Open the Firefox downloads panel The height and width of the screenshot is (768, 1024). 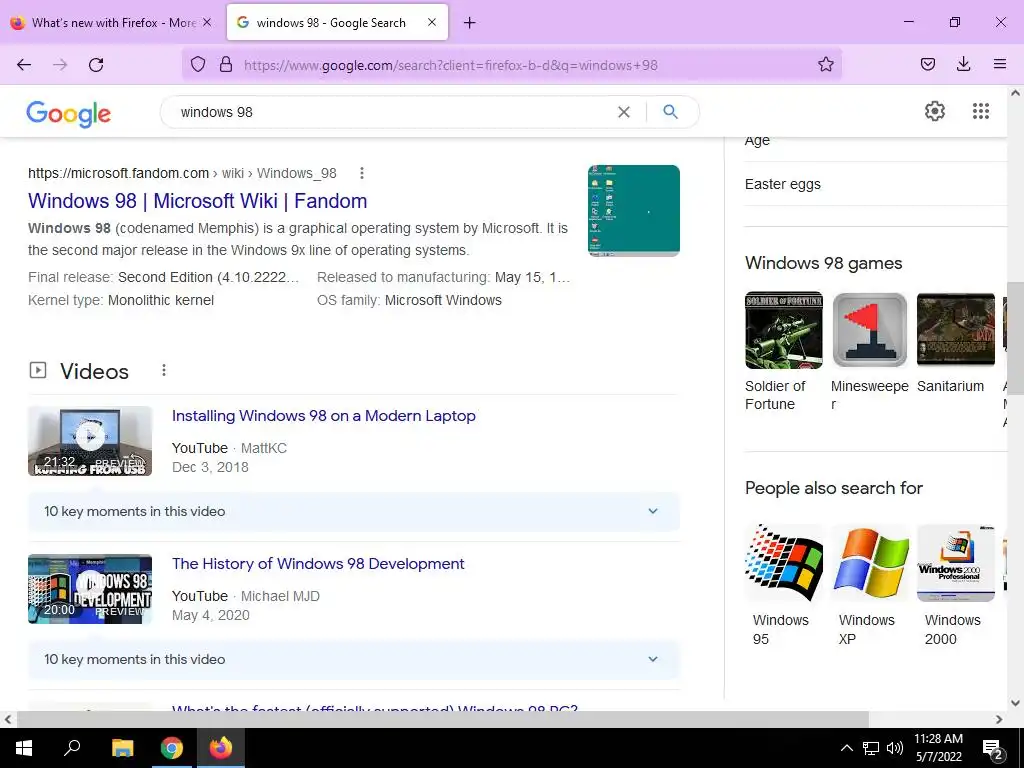tap(963, 64)
